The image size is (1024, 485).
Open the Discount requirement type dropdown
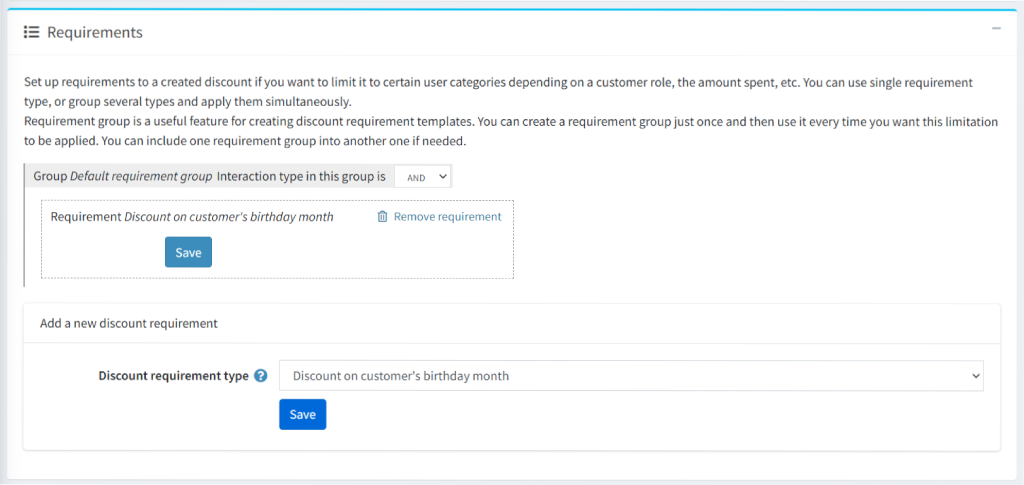[631, 376]
